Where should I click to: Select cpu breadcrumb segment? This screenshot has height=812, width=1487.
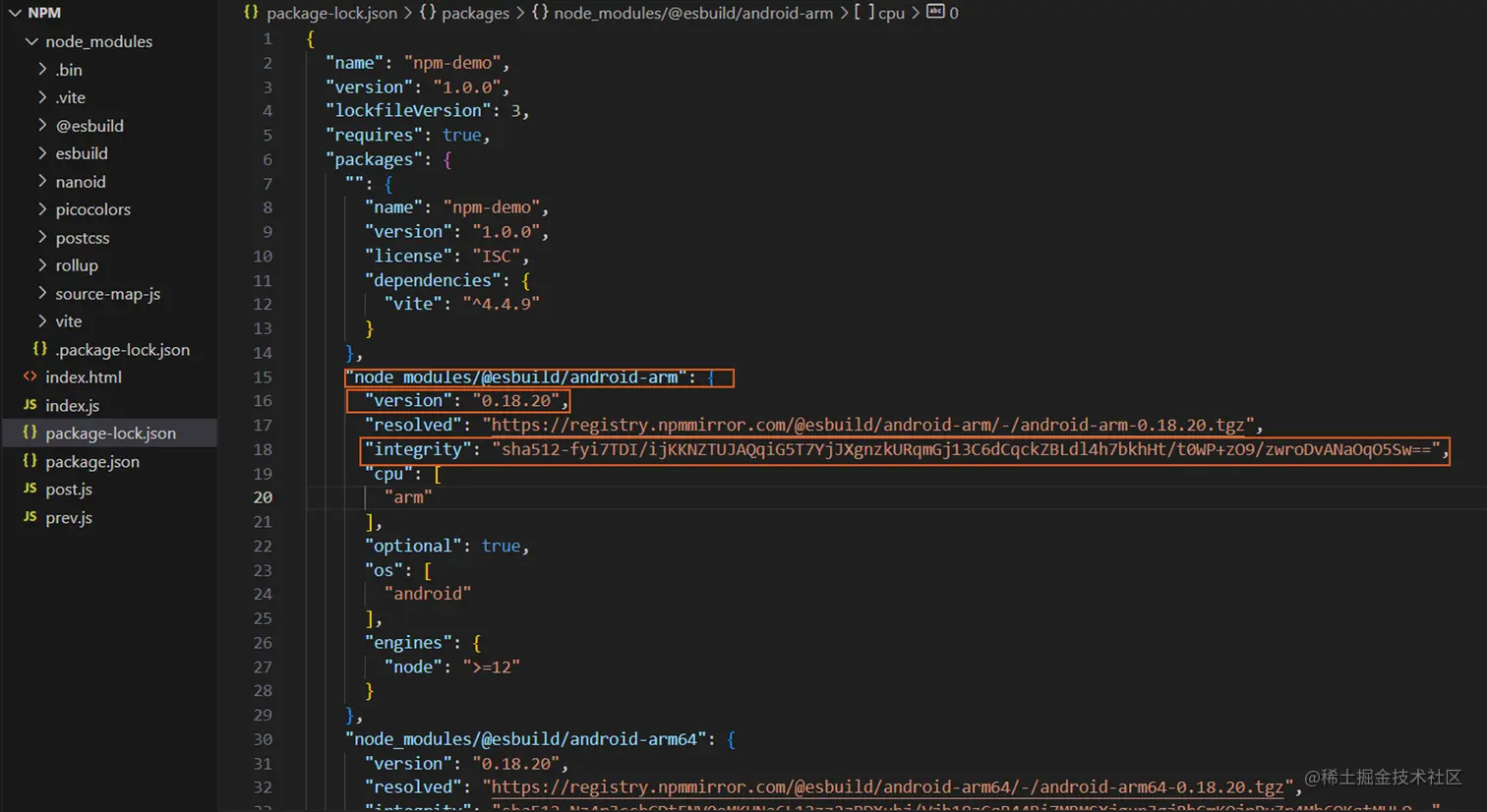pyautogui.click(x=891, y=13)
